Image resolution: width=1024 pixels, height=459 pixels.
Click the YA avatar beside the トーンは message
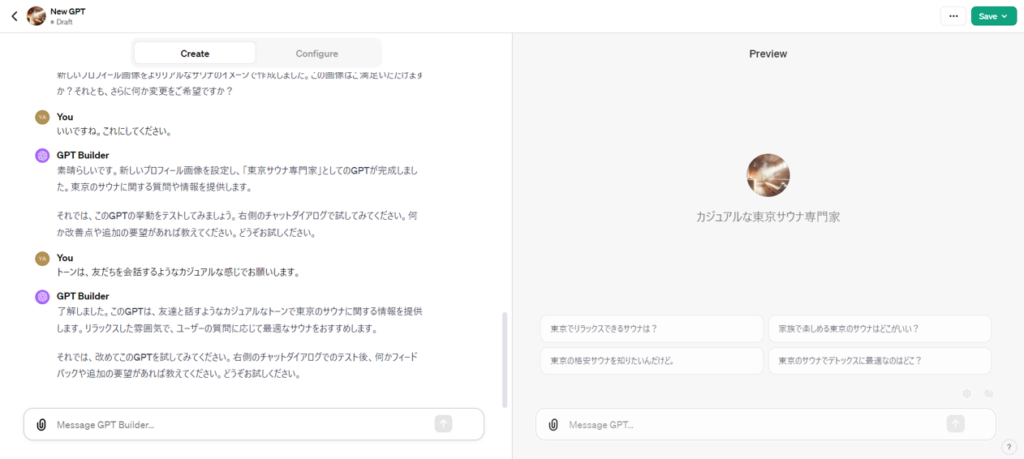pyautogui.click(x=42, y=258)
